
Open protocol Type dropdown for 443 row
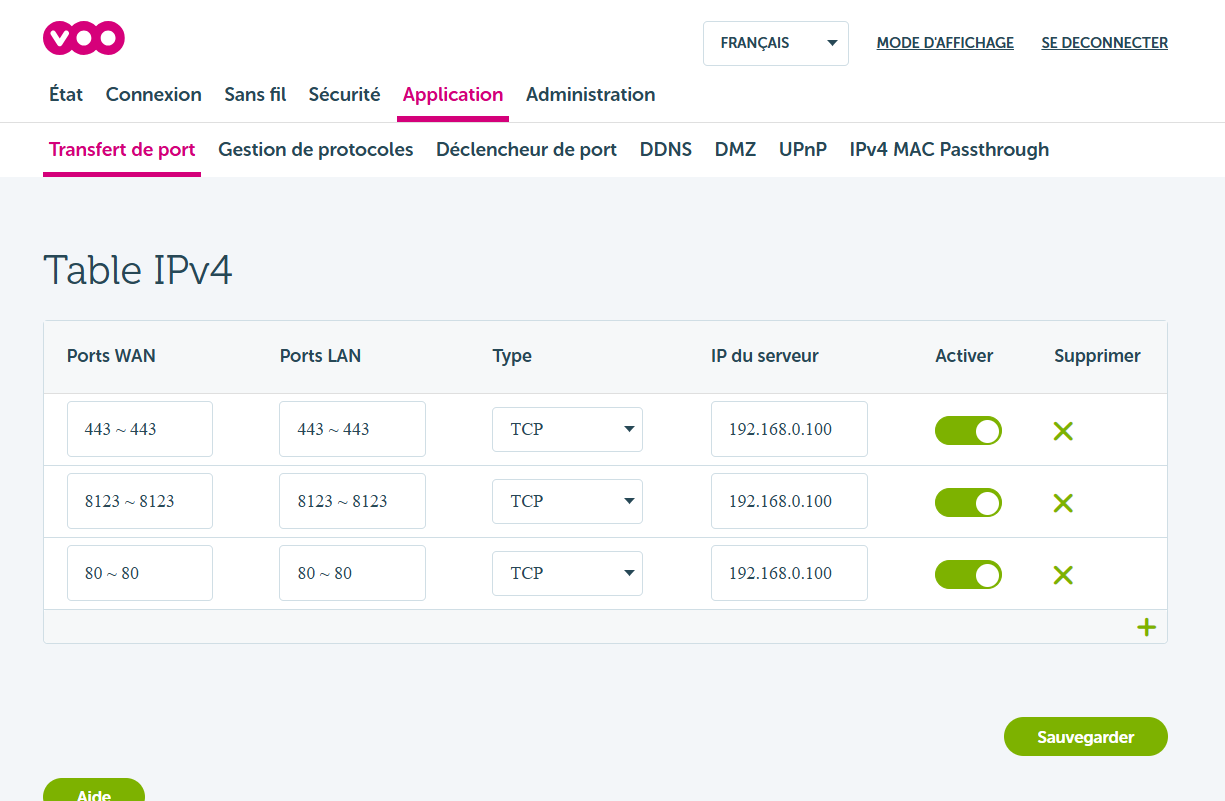[567, 429]
